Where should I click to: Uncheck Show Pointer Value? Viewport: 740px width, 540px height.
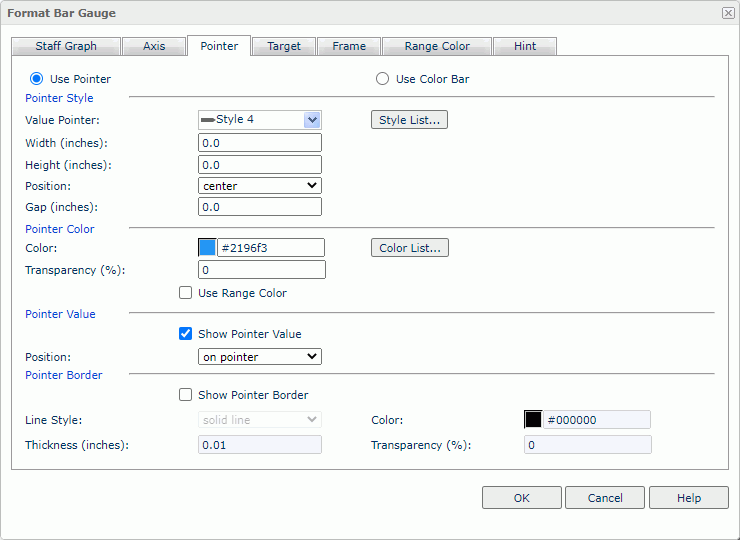185,334
